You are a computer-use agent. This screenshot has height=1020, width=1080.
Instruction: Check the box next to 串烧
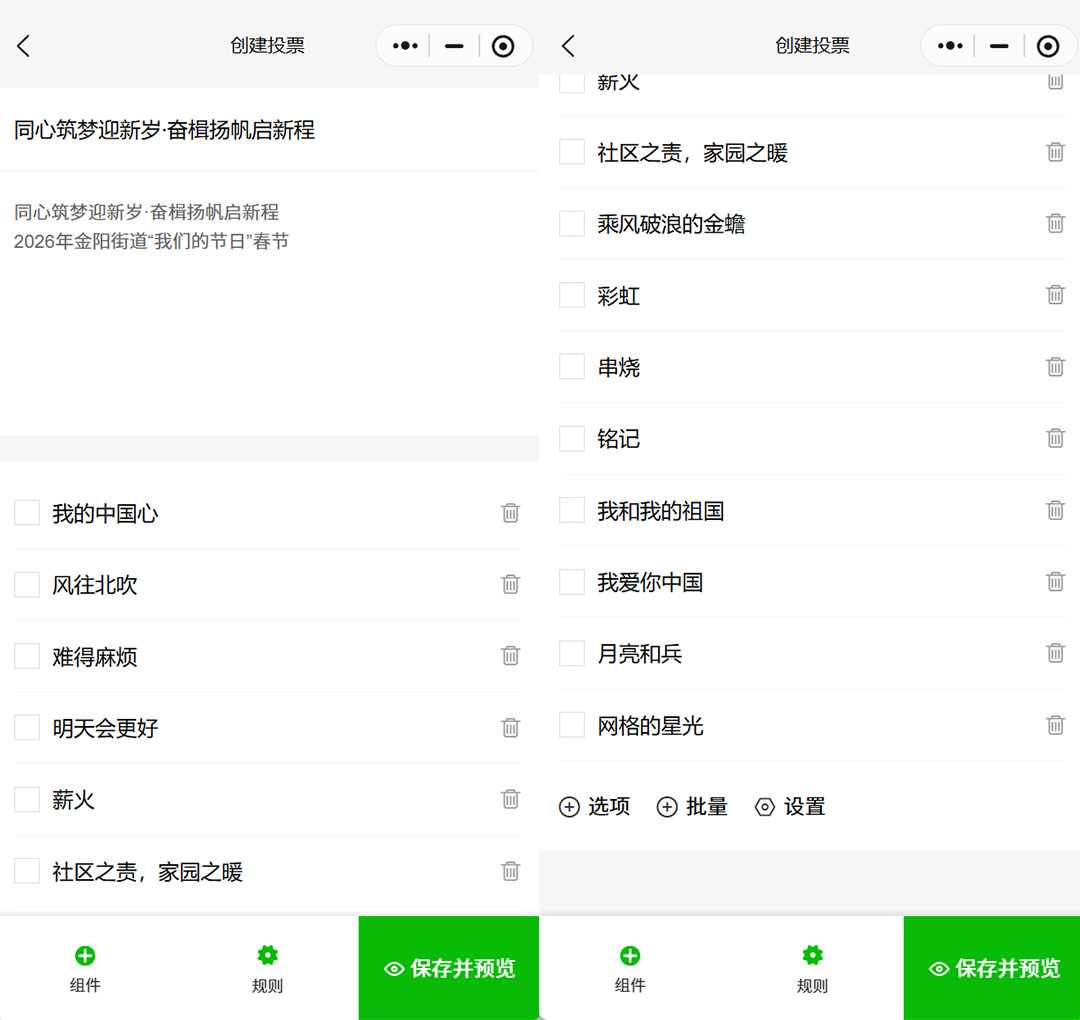572,367
